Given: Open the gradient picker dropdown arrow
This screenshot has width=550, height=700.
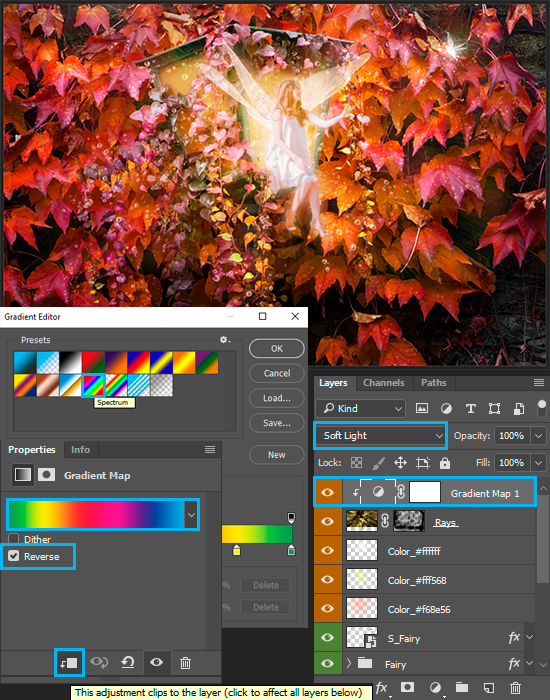Looking at the screenshot, I should (191, 515).
